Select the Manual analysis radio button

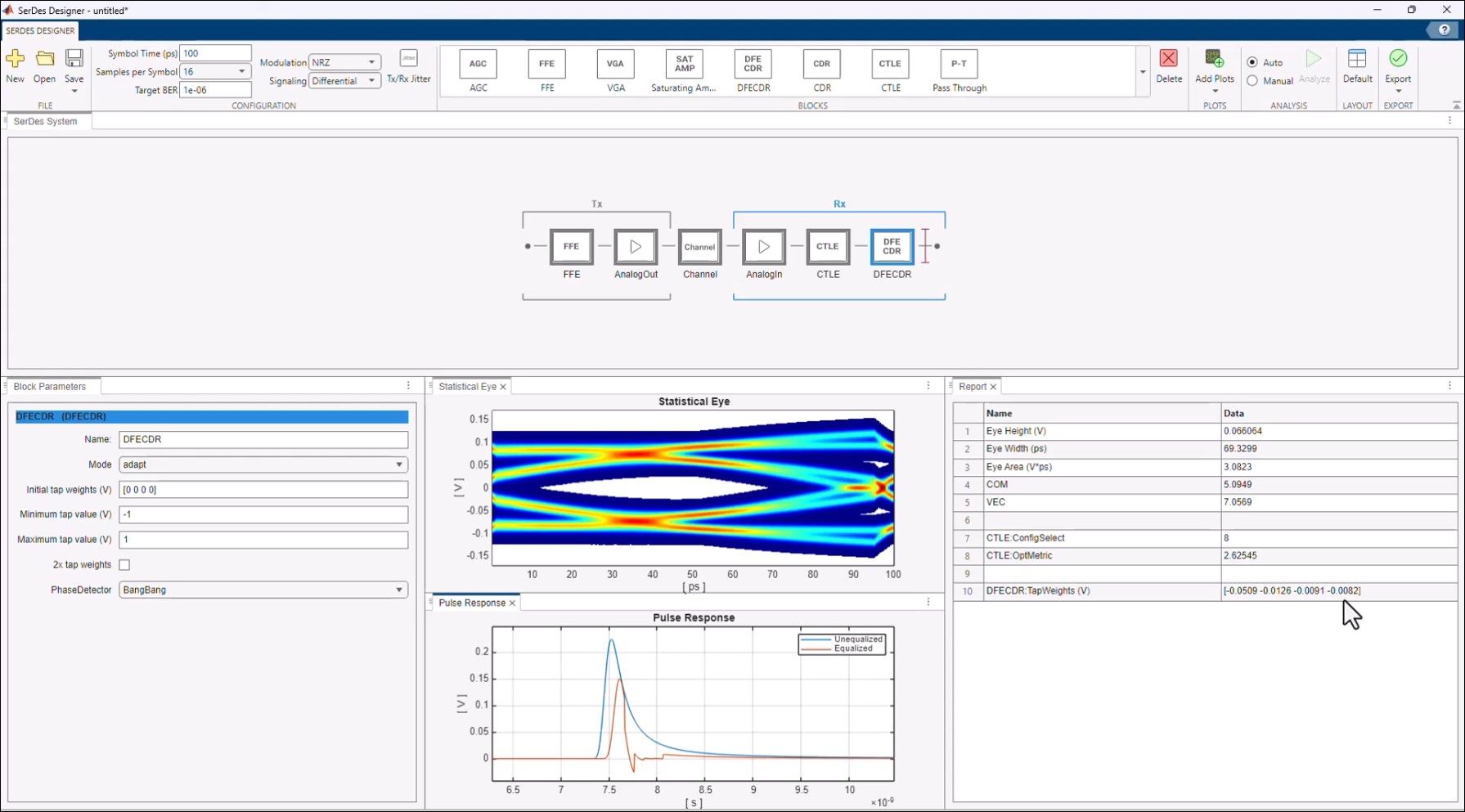point(1252,80)
